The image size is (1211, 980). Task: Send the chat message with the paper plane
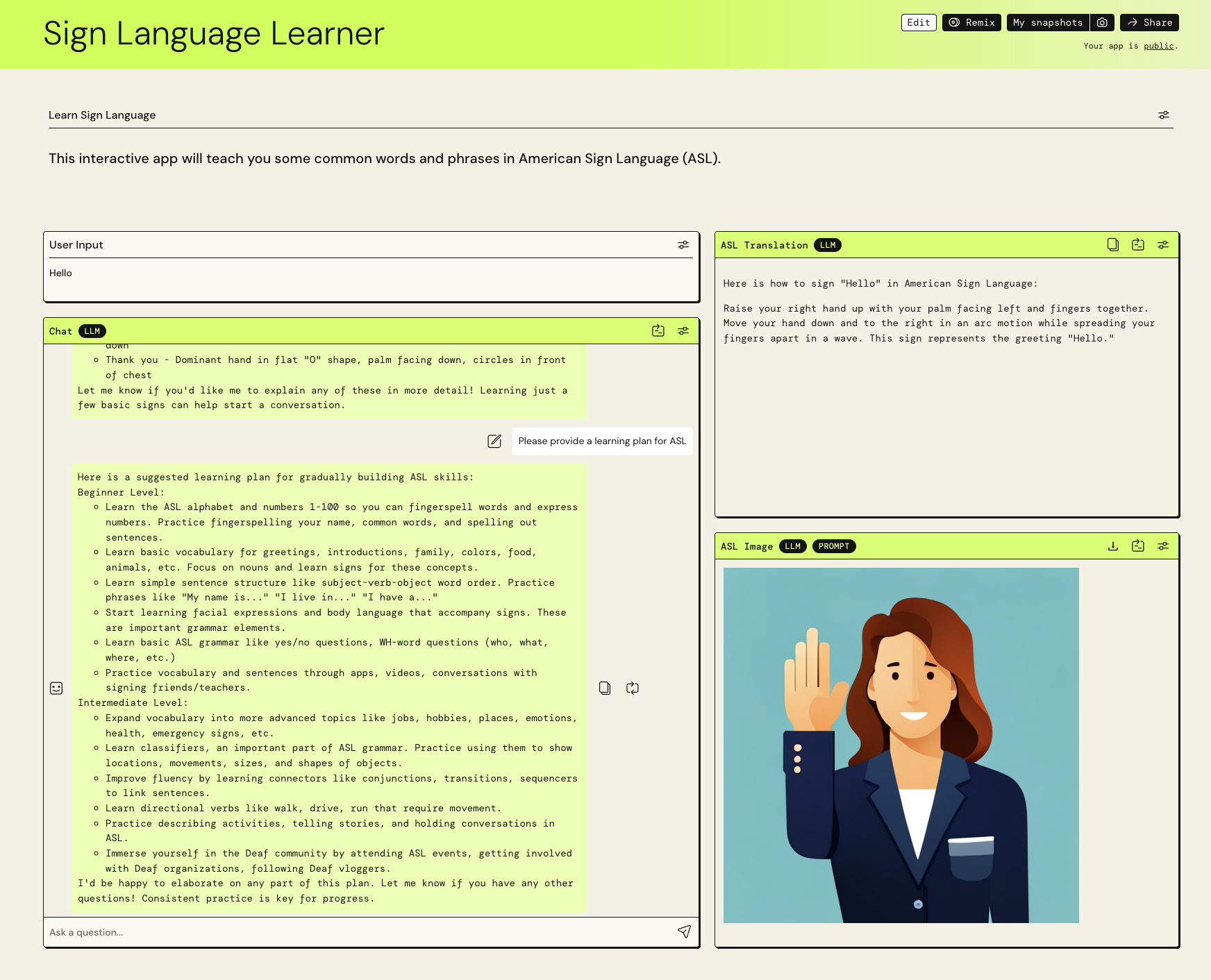click(684, 933)
